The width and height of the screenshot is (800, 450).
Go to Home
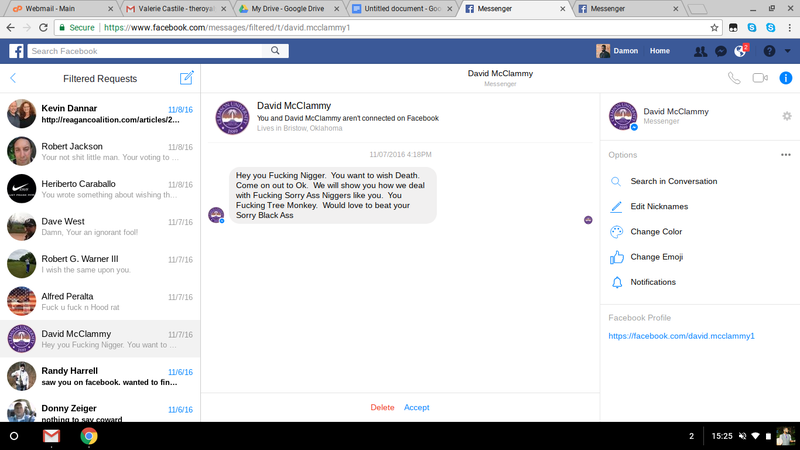click(x=659, y=51)
